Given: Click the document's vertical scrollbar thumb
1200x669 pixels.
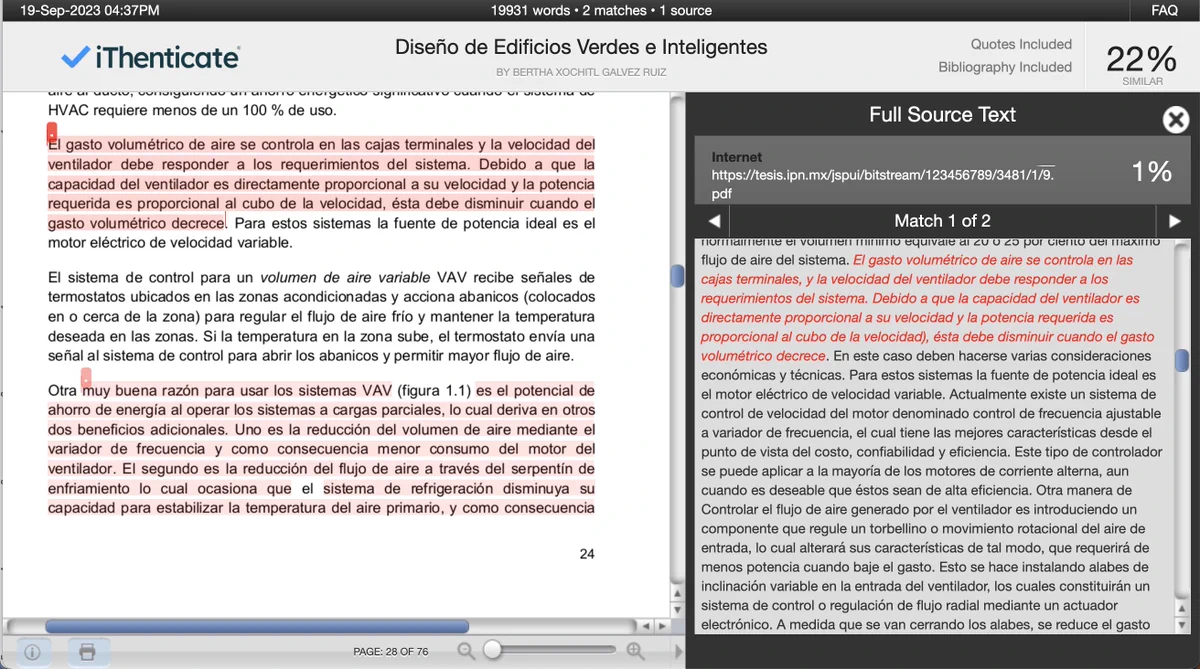Looking at the screenshot, I should click(677, 275).
